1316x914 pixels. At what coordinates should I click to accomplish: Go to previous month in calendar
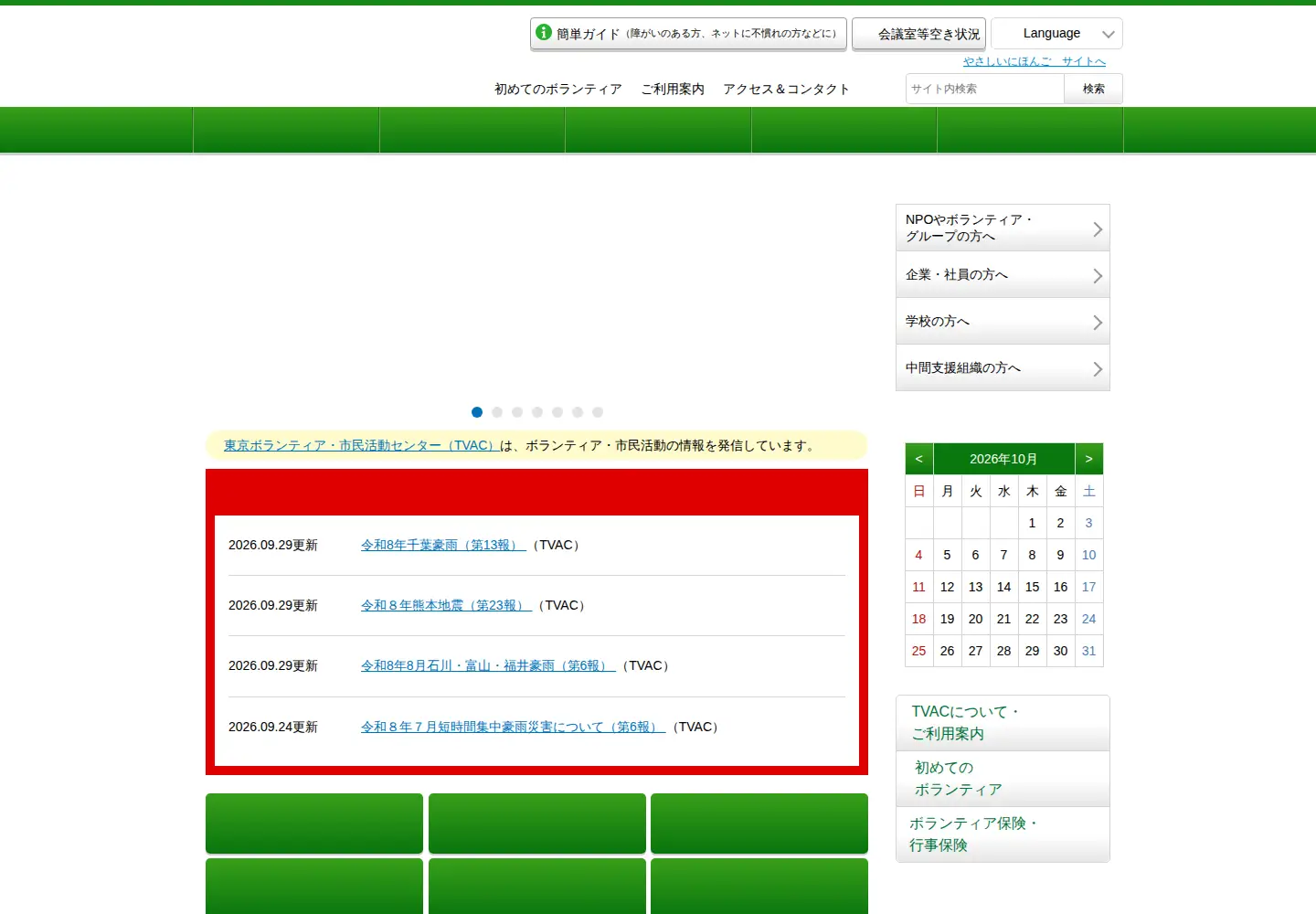(918, 459)
